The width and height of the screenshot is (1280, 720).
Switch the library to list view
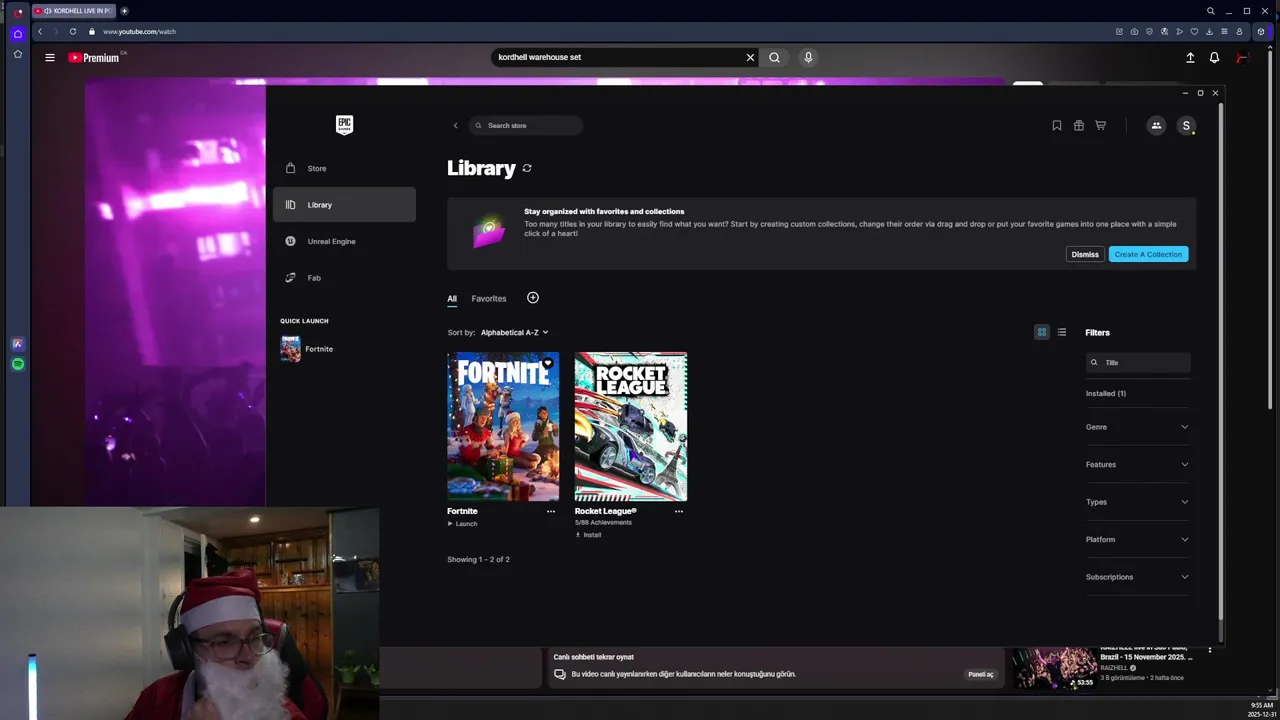pos(1062,332)
